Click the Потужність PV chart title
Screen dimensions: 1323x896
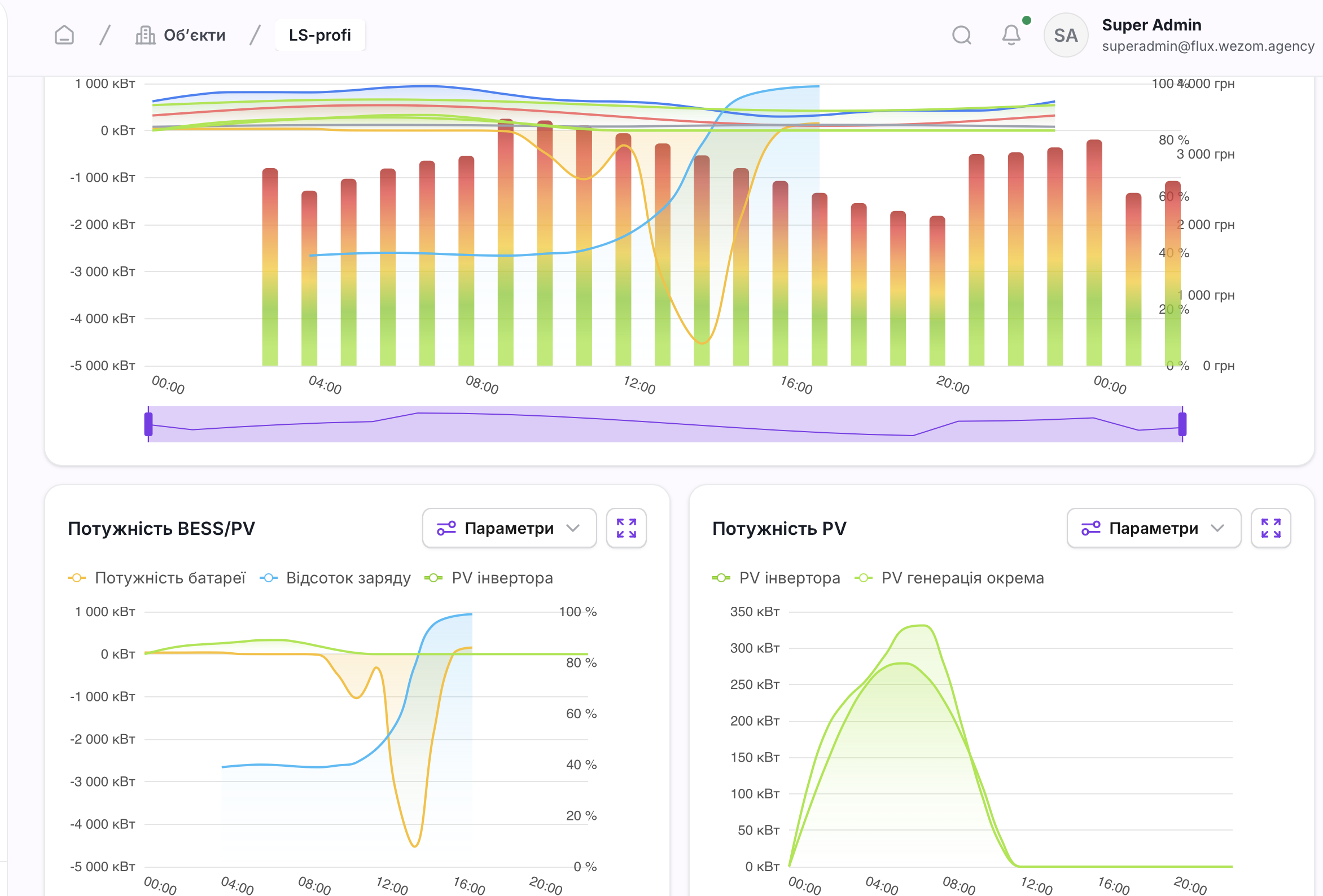tap(779, 528)
